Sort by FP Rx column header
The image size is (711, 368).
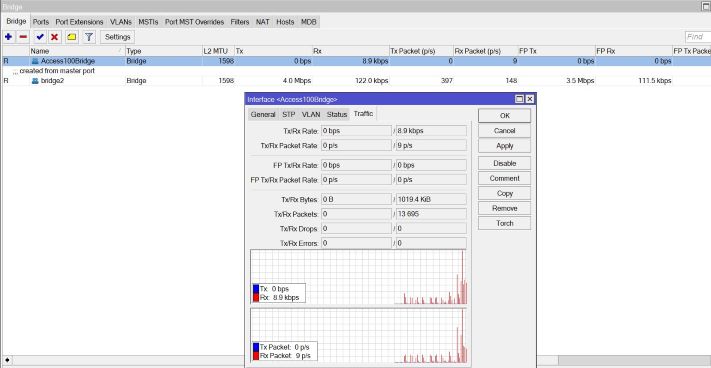pos(633,51)
